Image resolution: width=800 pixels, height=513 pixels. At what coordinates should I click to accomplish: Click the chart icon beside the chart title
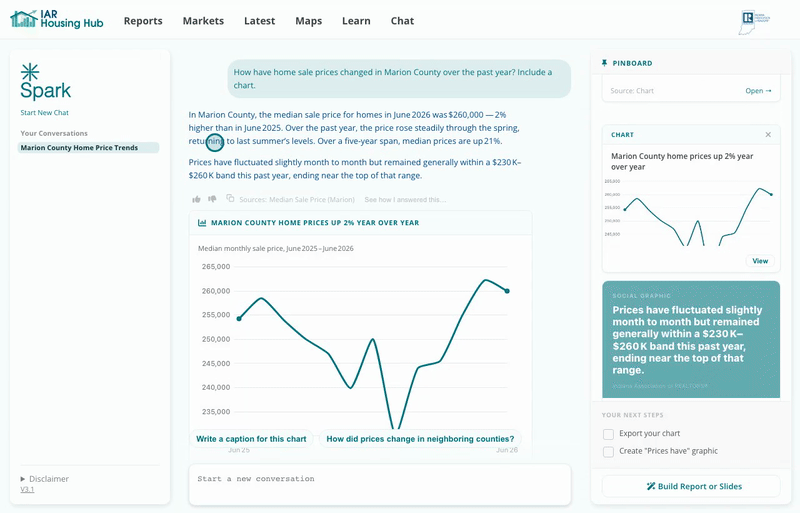click(202, 223)
